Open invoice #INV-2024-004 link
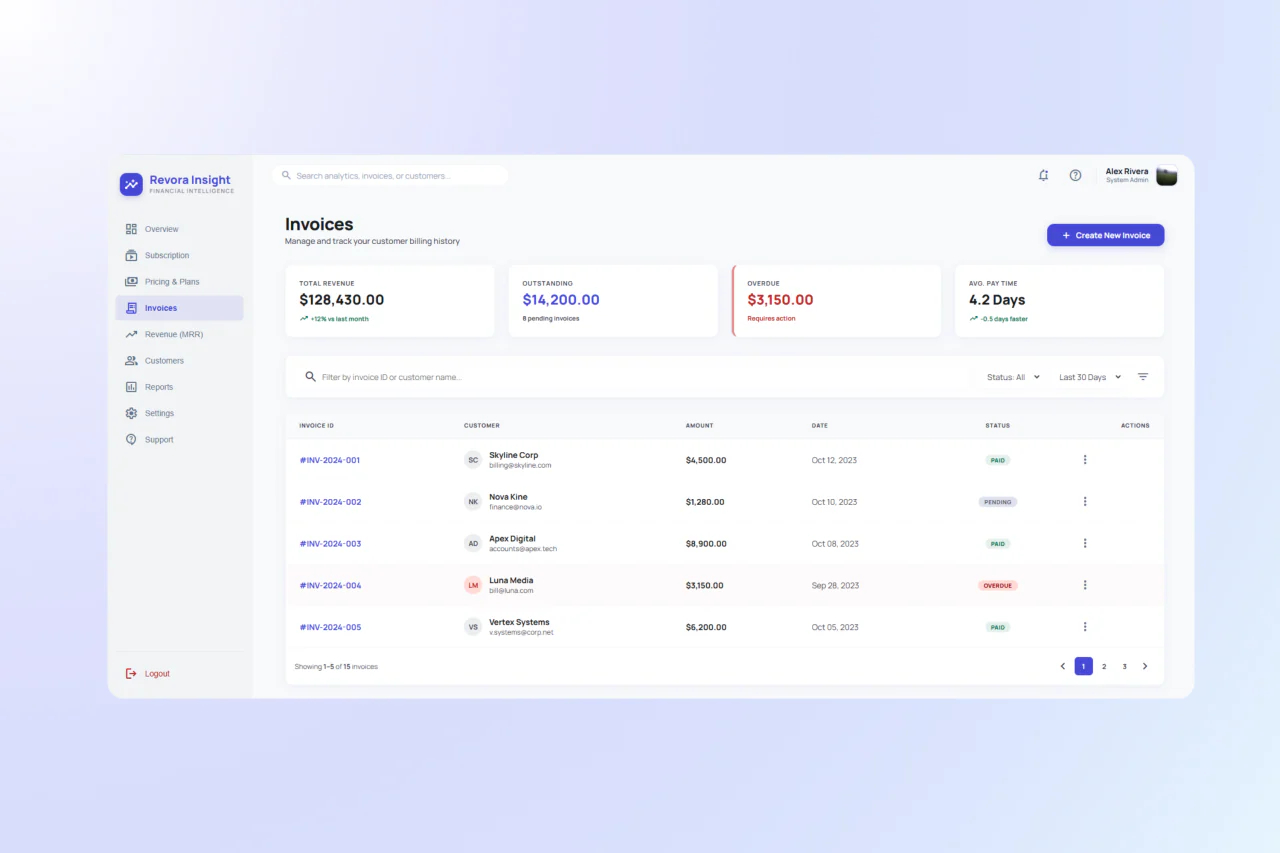The image size is (1280, 853). pos(330,585)
